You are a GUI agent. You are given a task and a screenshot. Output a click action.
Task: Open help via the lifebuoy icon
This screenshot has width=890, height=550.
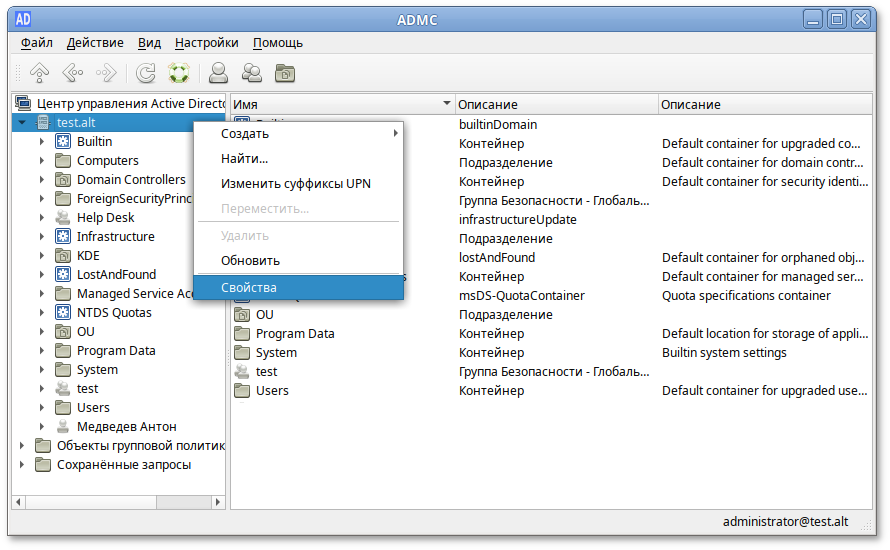point(179,73)
